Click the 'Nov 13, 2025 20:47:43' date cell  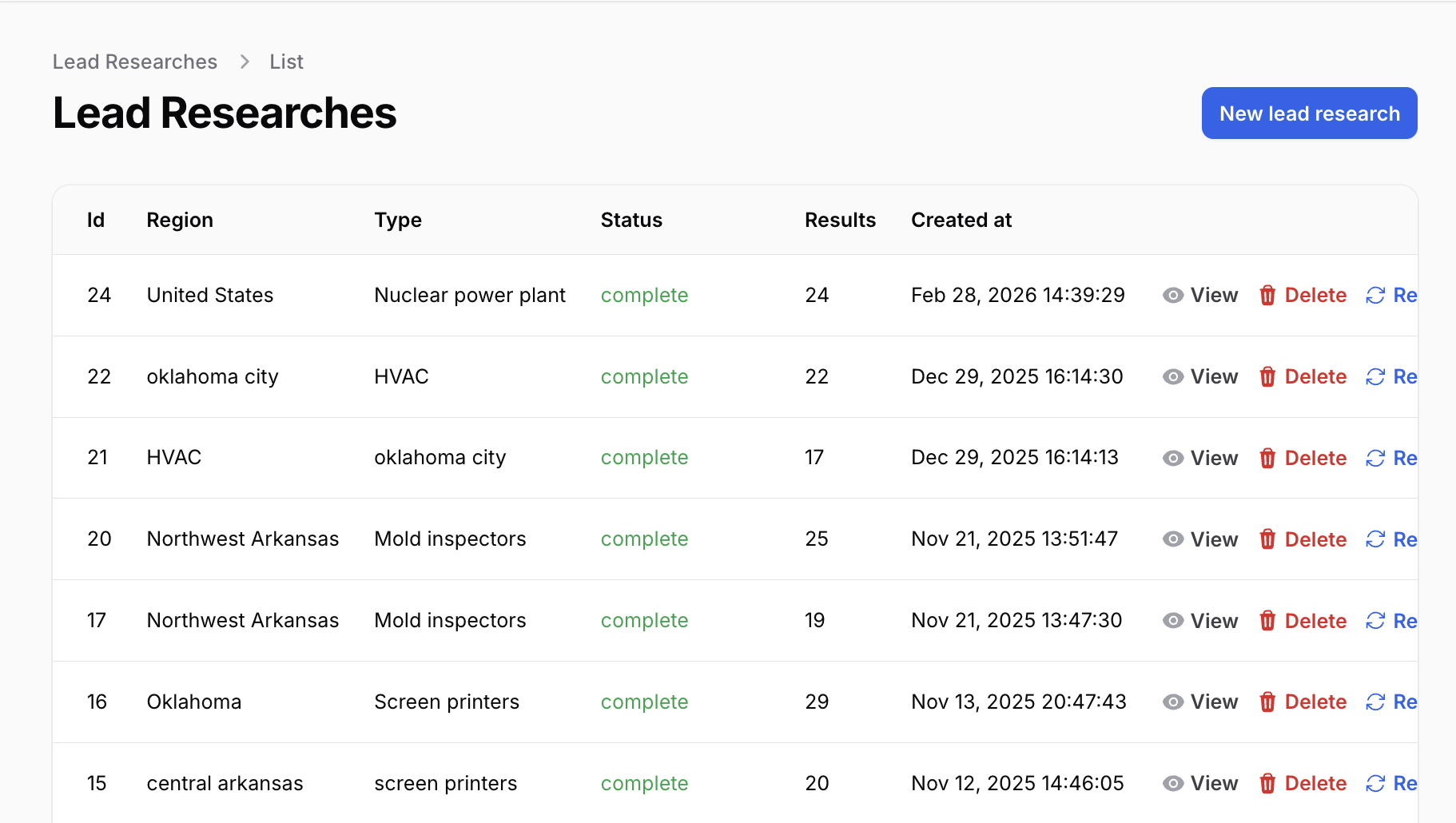(1019, 702)
